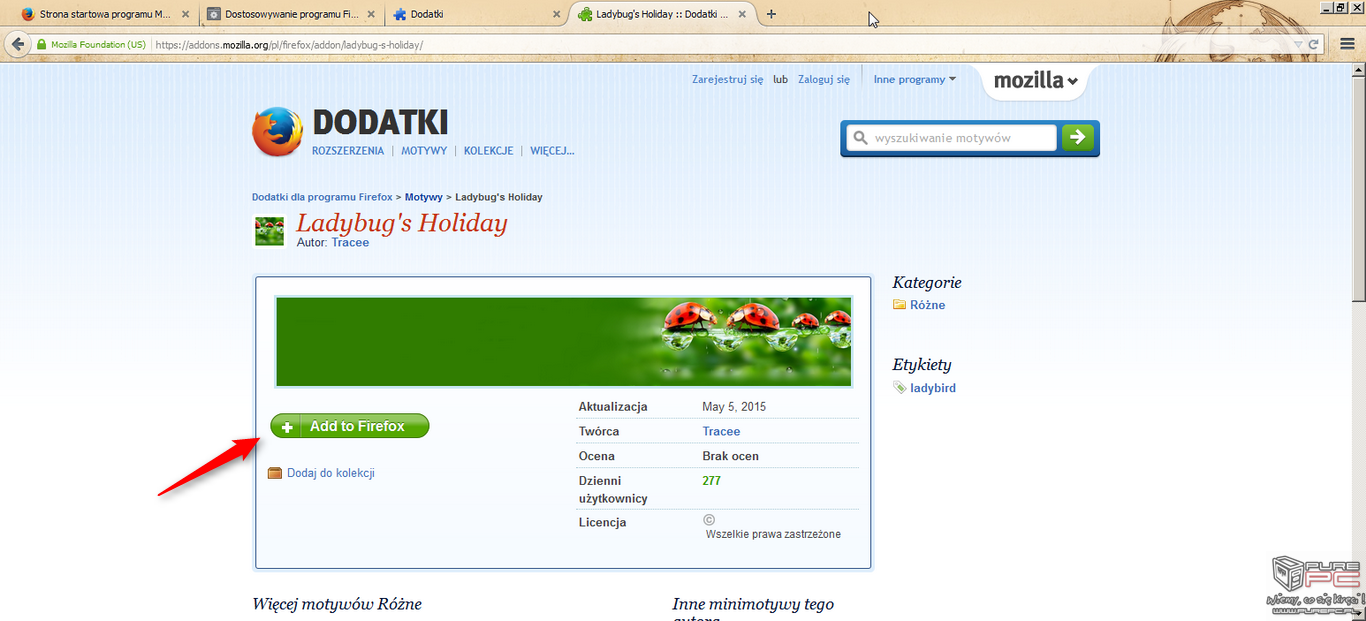1366x621 pixels.
Task: Click the Firefox logo next to DODATKI
Action: pos(277,132)
